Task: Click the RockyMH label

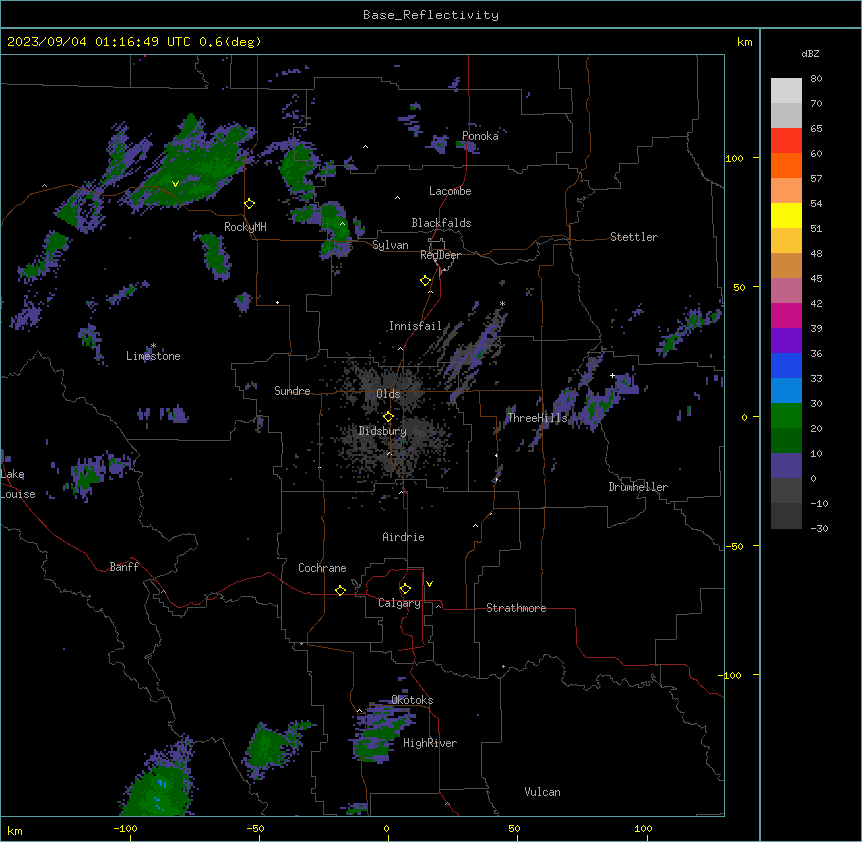Action: pyautogui.click(x=245, y=227)
